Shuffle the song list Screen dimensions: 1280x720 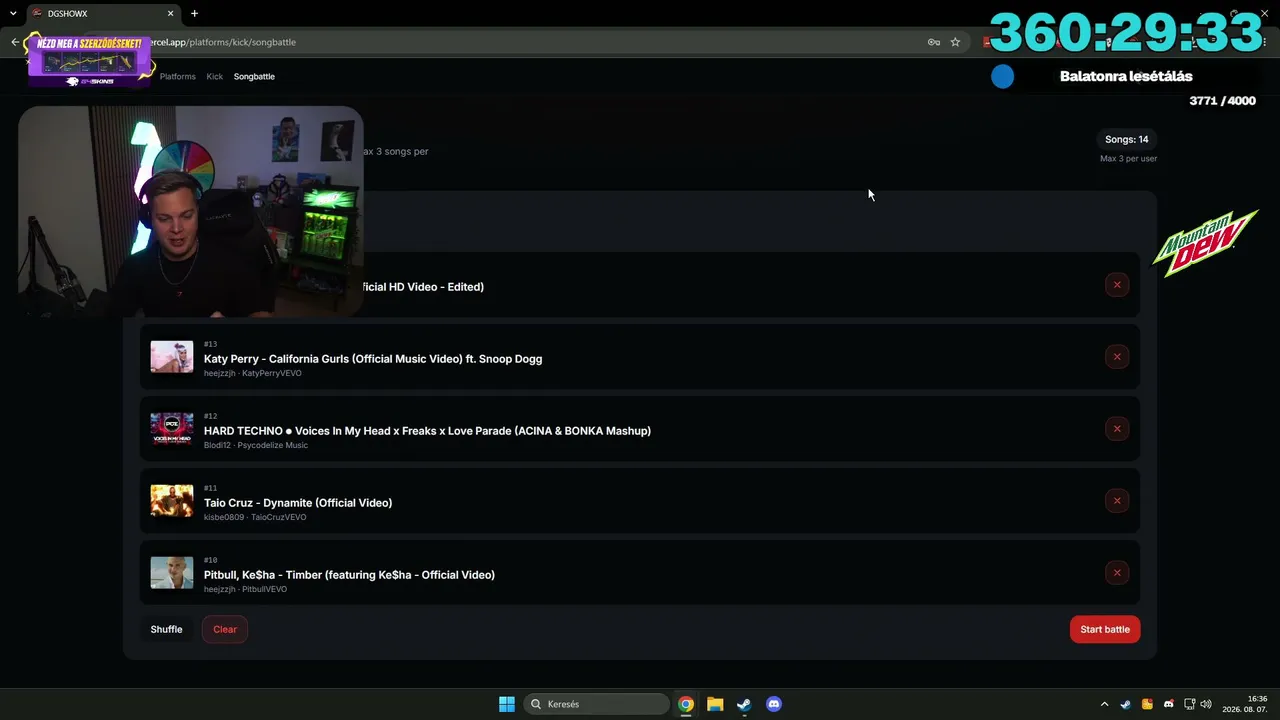(166, 629)
